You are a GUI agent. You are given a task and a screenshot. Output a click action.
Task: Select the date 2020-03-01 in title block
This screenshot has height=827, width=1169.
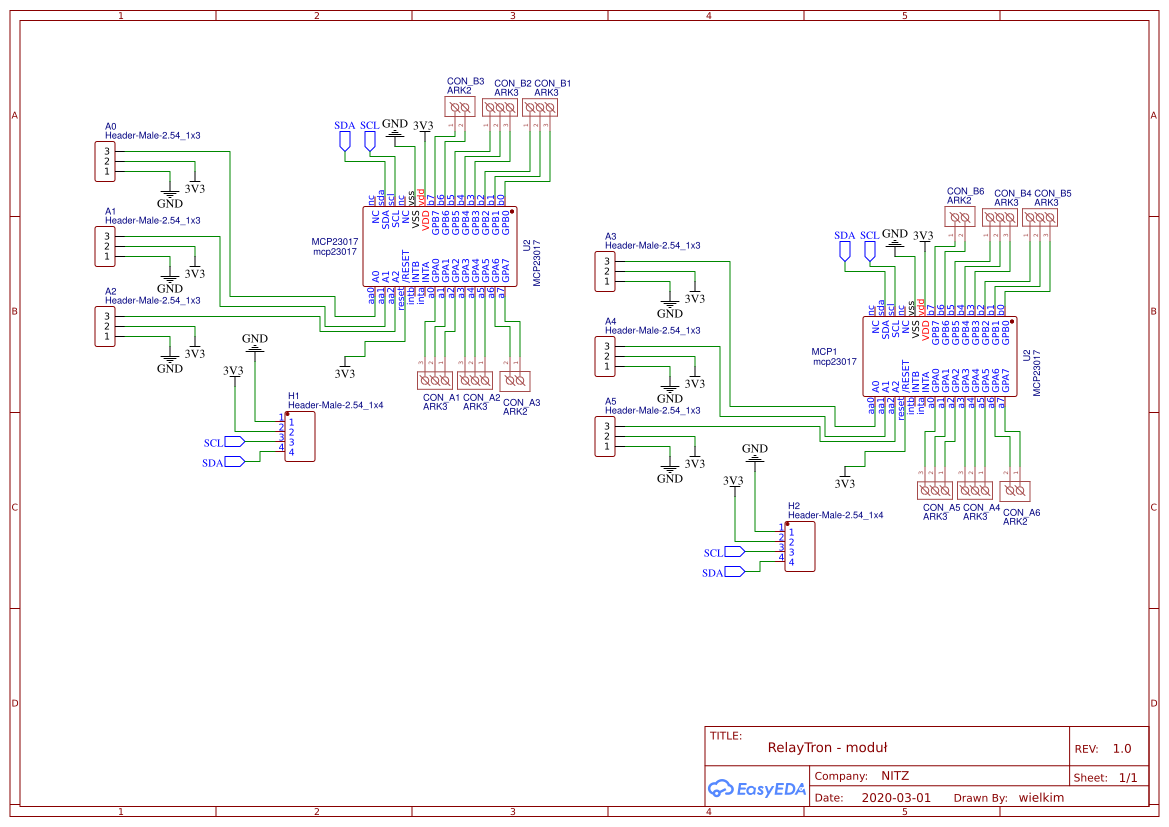click(896, 798)
